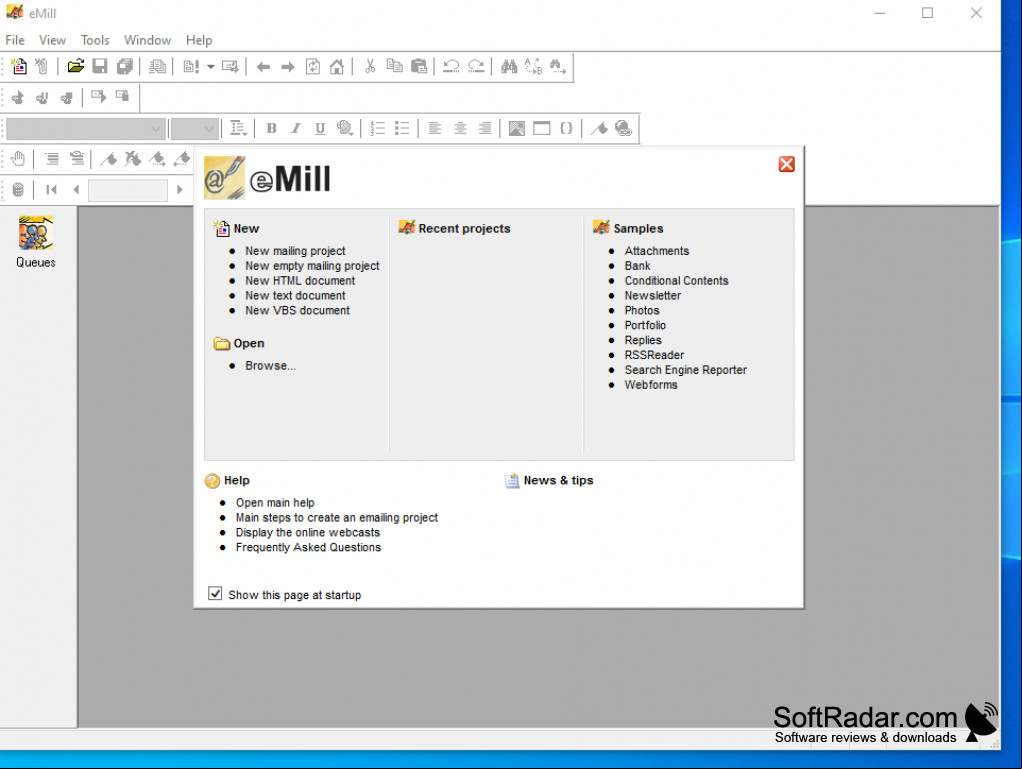1022x769 pixels.
Task: Click the clipboard Paste icon
Action: (x=419, y=66)
